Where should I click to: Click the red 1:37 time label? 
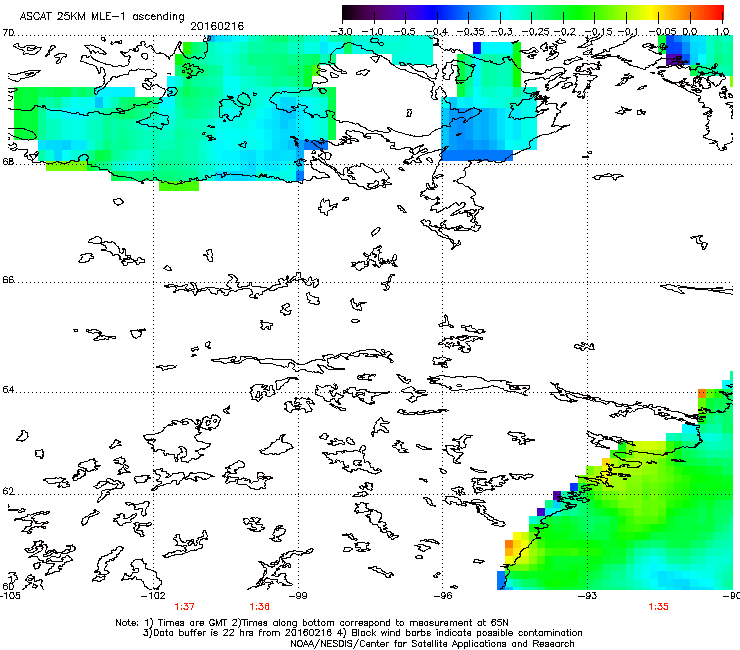pyautogui.click(x=185, y=607)
